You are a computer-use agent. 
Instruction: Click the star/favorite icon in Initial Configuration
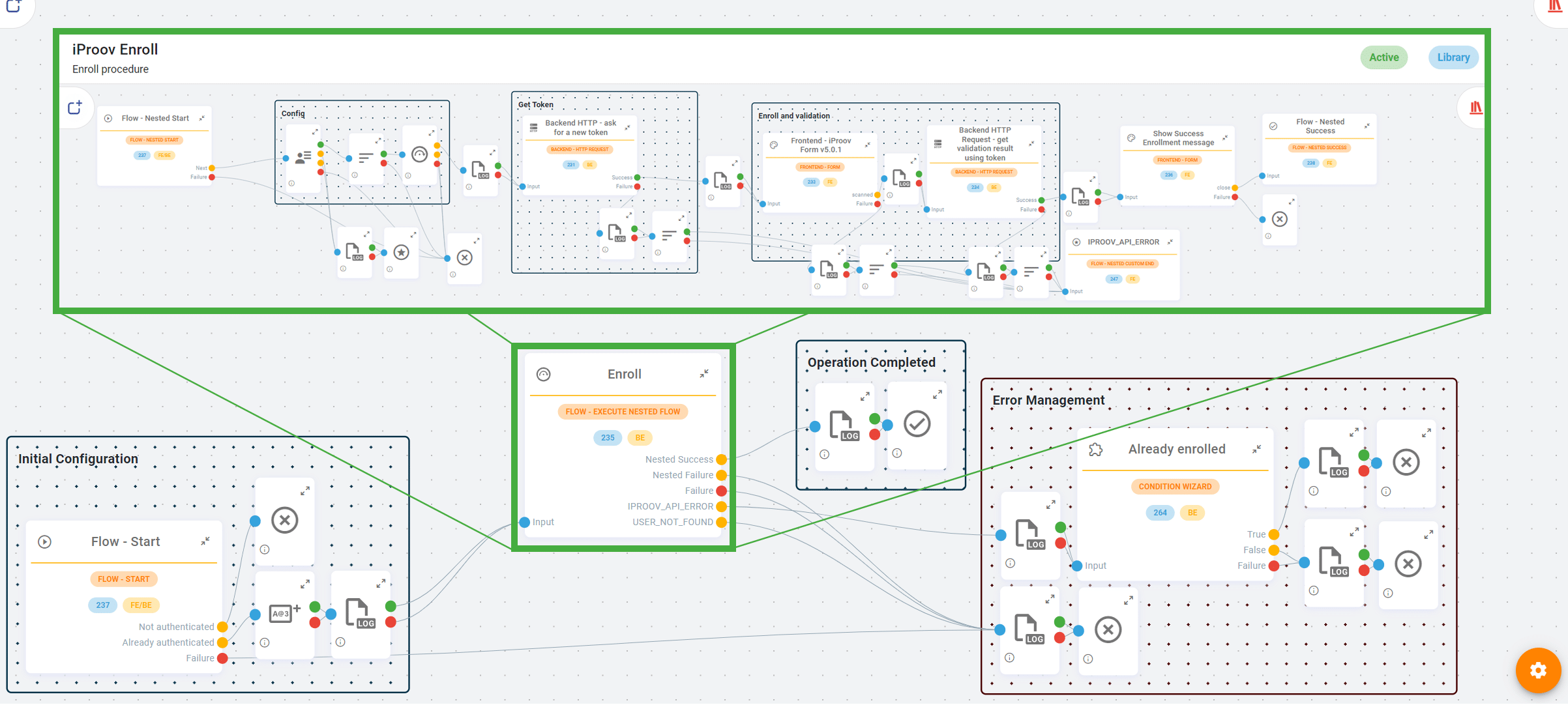click(400, 249)
